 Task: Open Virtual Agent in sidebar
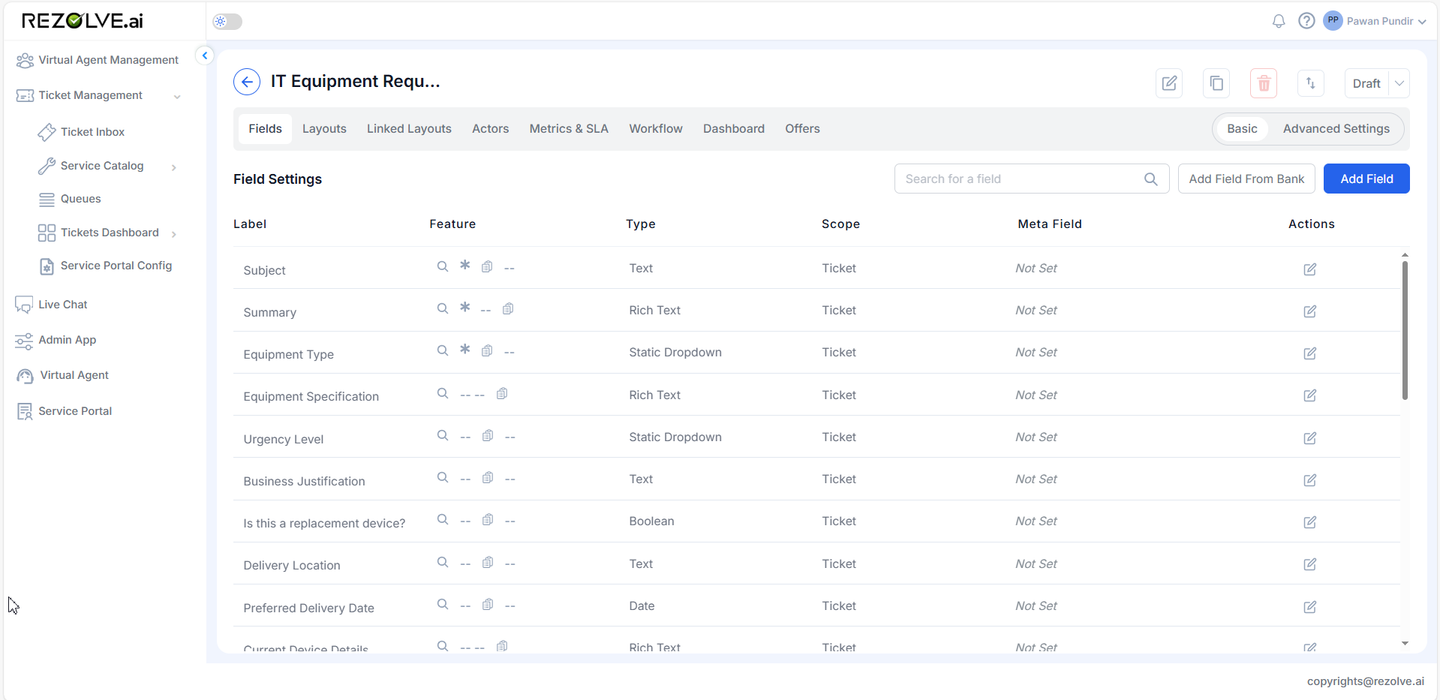62,375
